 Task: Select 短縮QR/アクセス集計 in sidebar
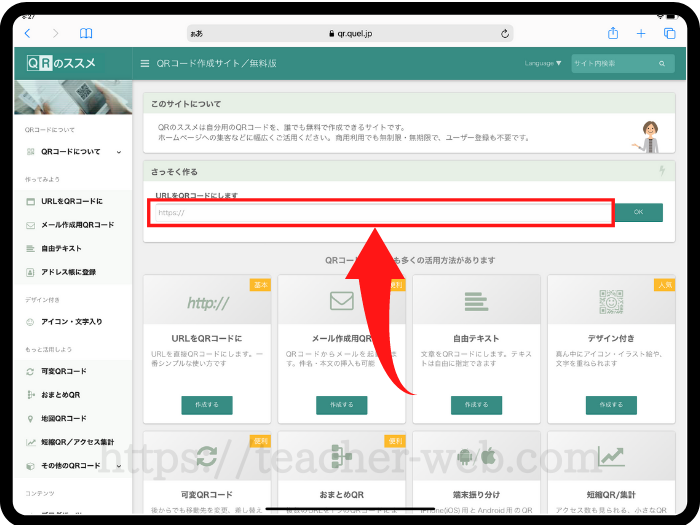[73, 442]
